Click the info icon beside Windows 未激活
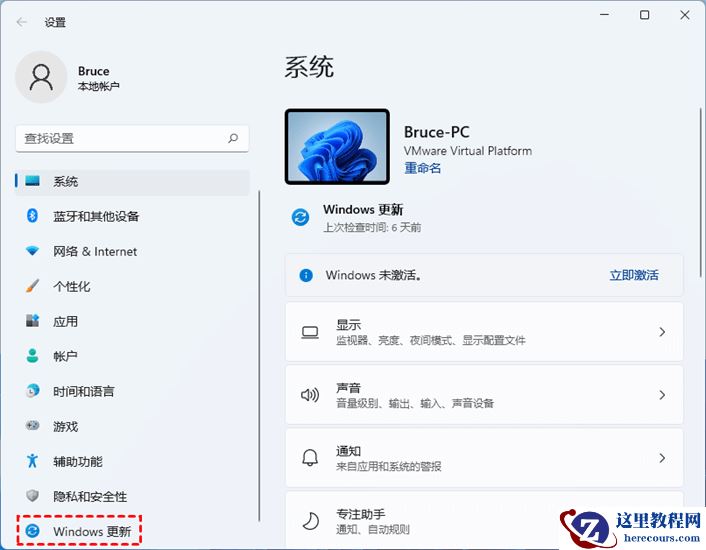The width and height of the screenshot is (706, 550). [x=306, y=275]
